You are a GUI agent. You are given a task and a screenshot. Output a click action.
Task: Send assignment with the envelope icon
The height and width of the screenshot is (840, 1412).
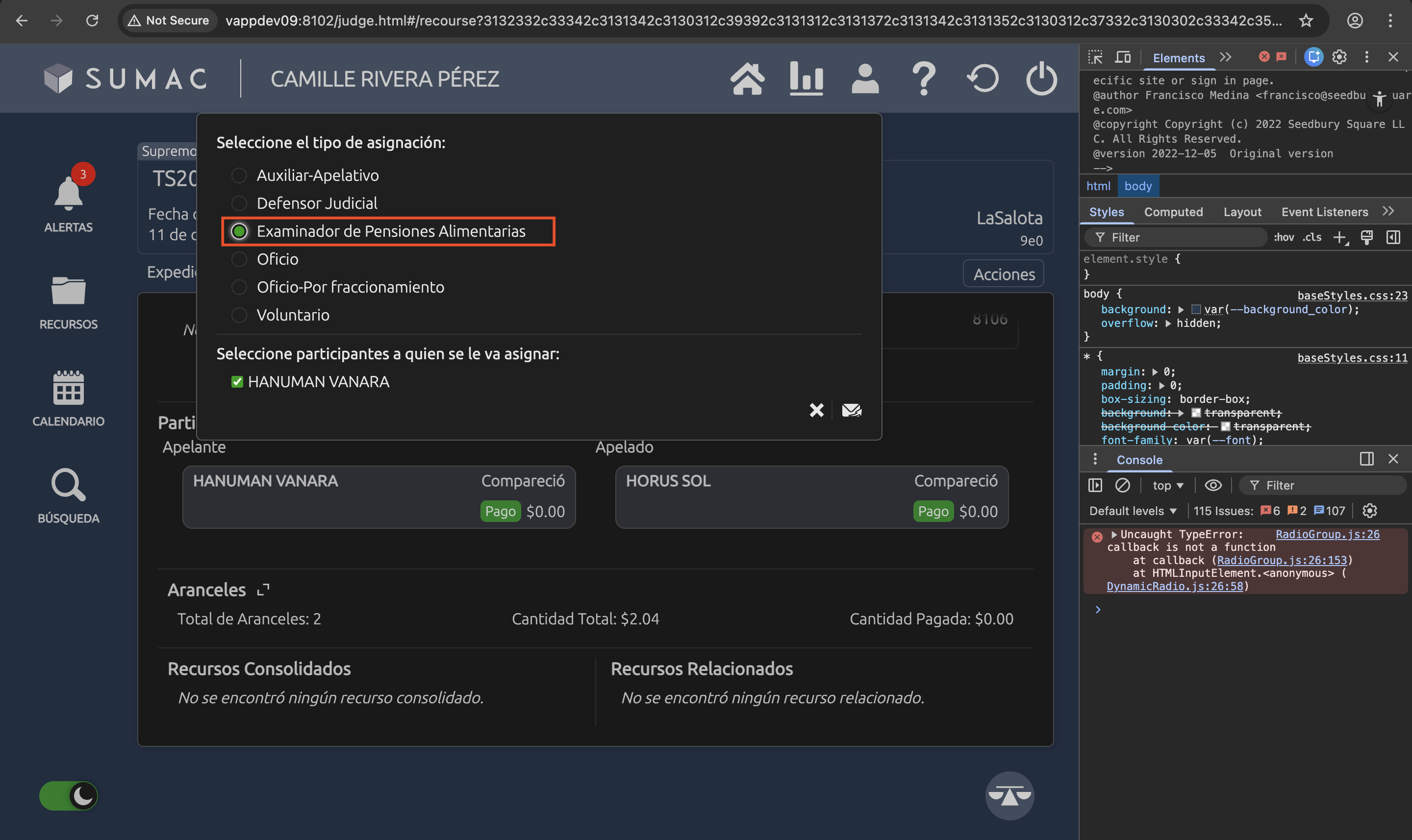click(852, 410)
